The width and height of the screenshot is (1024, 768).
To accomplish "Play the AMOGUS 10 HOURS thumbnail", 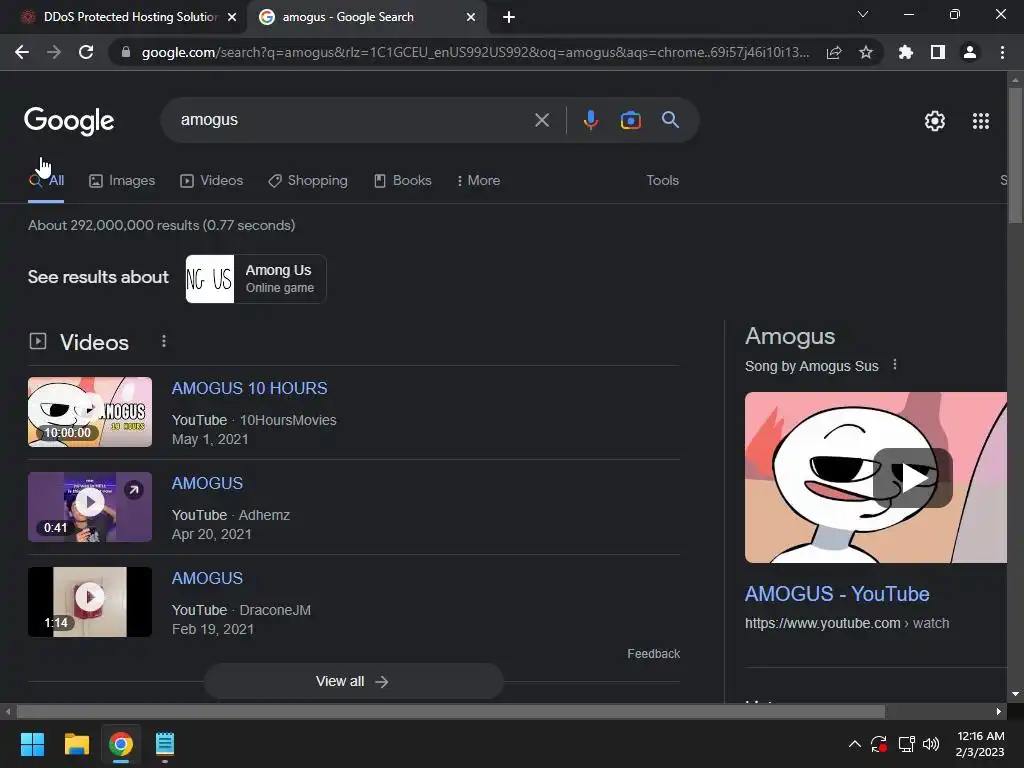I will 90,412.
